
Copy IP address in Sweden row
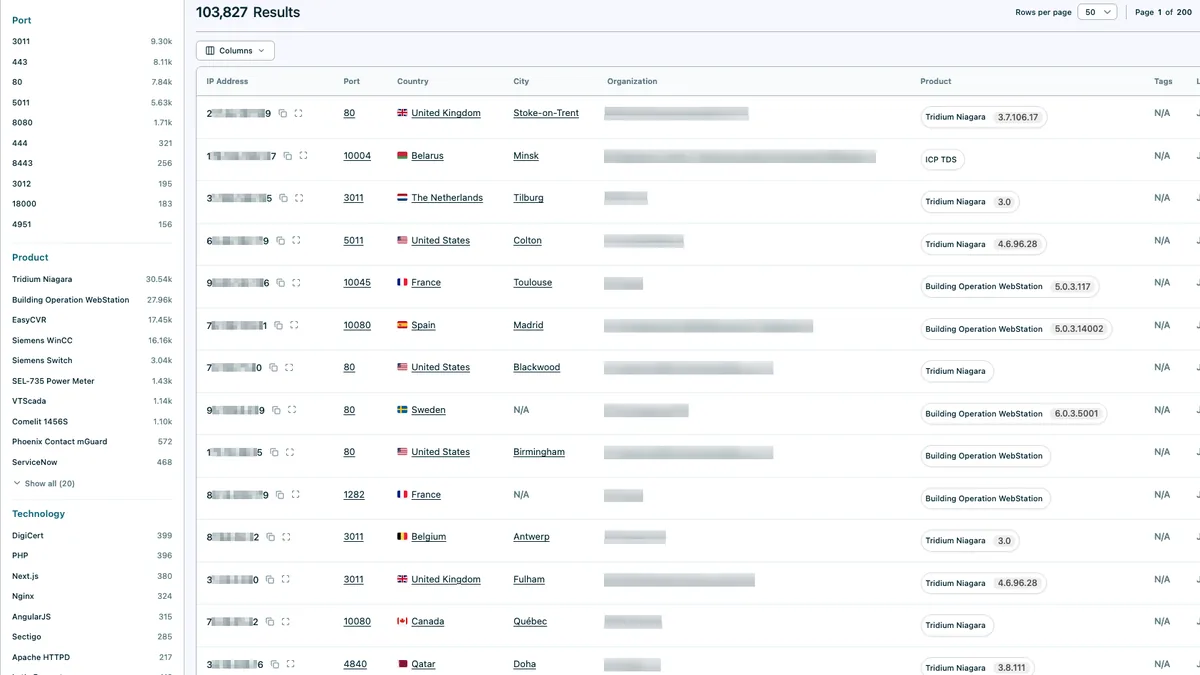click(x=277, y=410)
